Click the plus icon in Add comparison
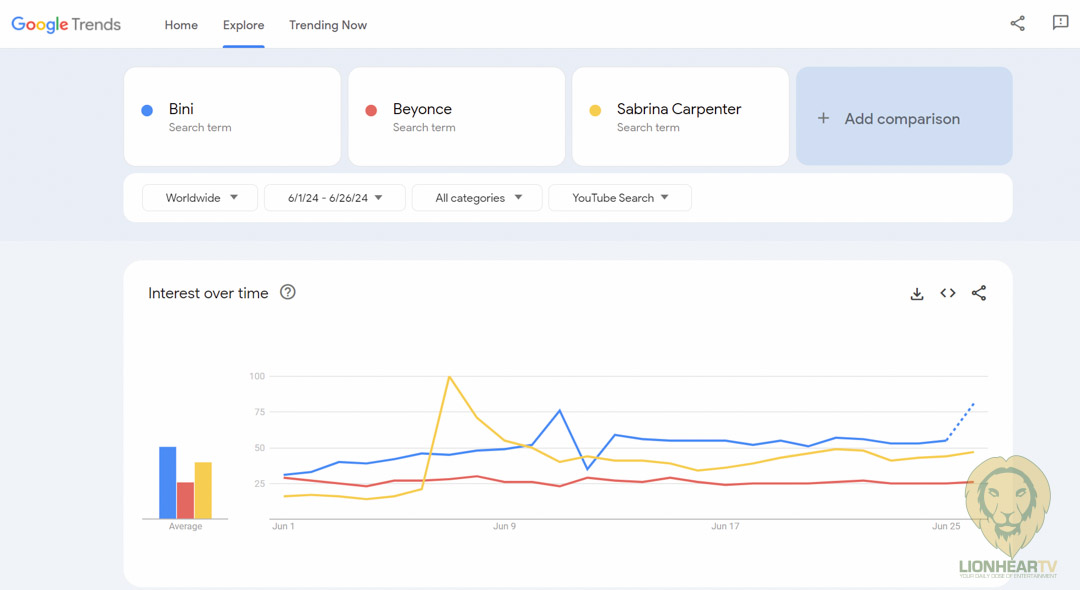Image resolution: width=1080 pixels, height=590 pixels. (x=823, y=118)
